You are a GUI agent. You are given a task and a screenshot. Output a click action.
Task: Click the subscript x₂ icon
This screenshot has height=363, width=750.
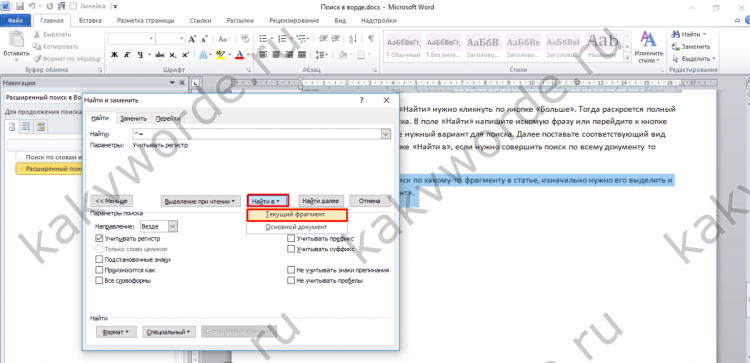click(x=173, y=55)
